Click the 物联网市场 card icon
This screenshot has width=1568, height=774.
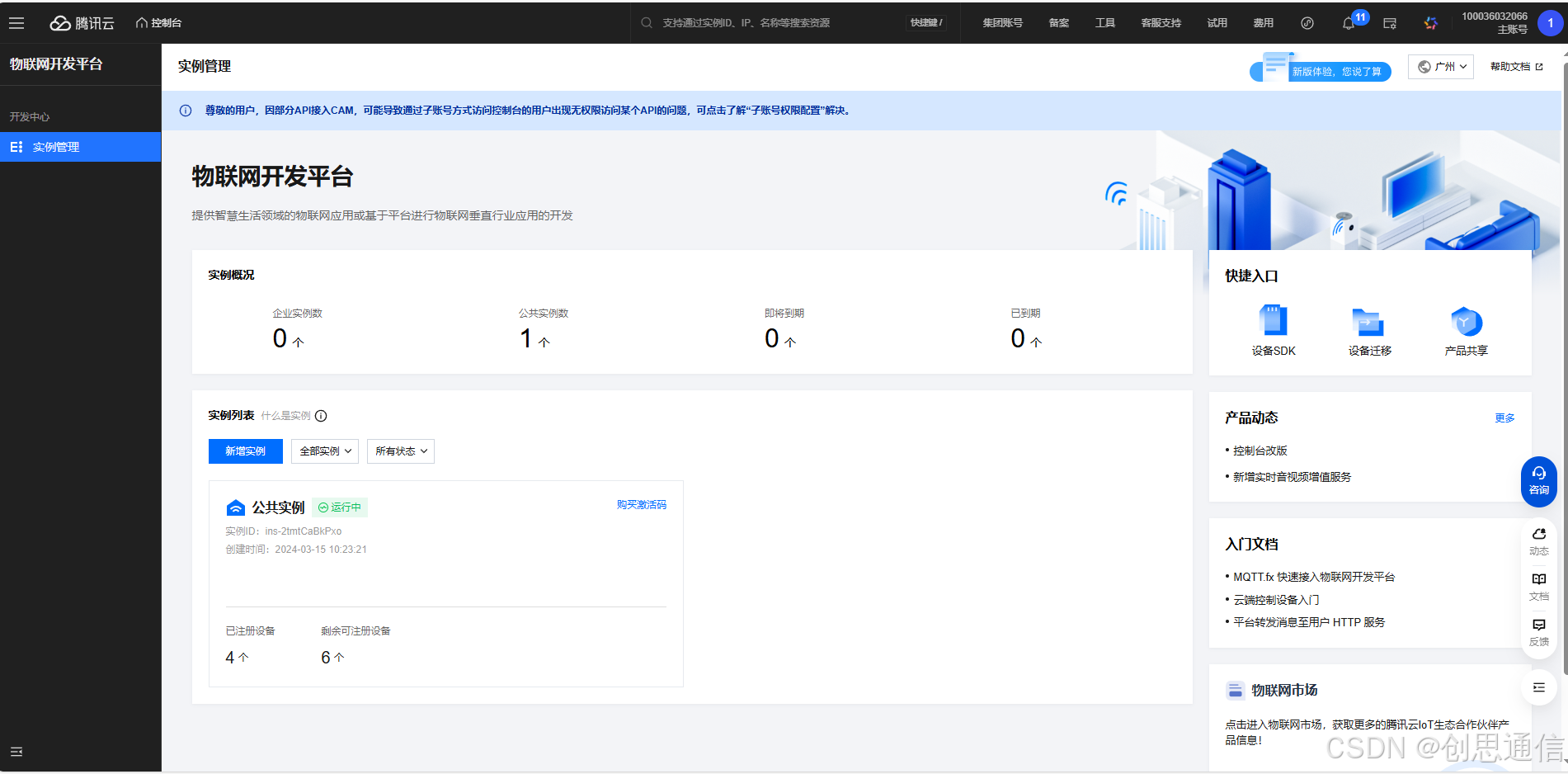click(x=1235, y=691)
